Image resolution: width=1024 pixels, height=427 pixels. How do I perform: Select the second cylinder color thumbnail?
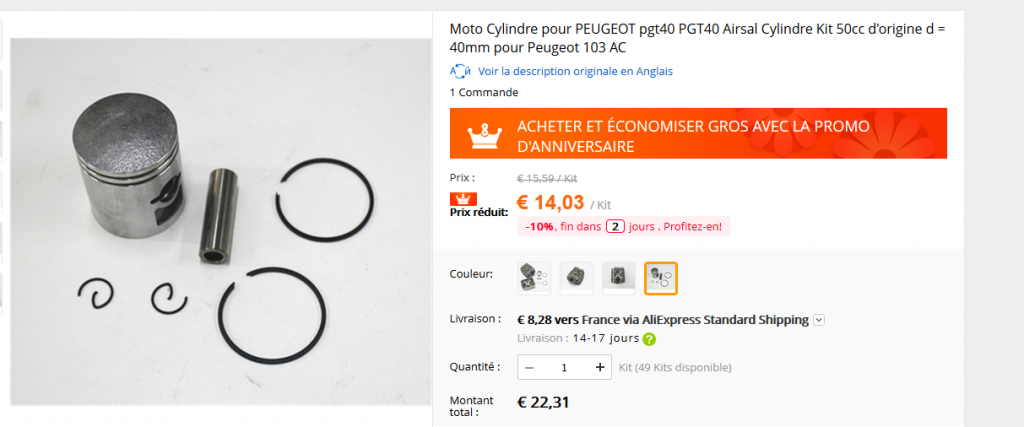tap(577, 278)
